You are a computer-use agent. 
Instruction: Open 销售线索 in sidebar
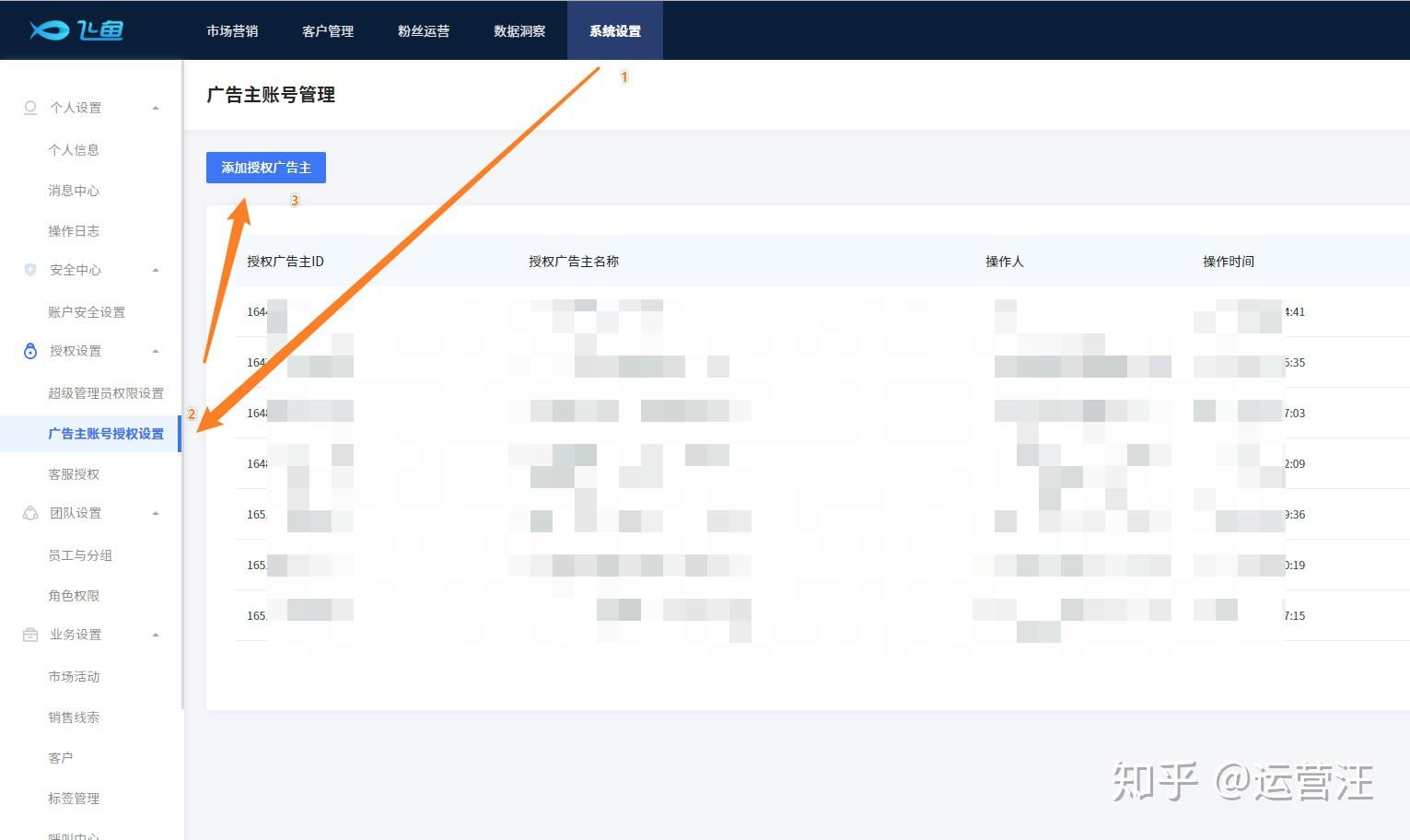tap(74, 717)
